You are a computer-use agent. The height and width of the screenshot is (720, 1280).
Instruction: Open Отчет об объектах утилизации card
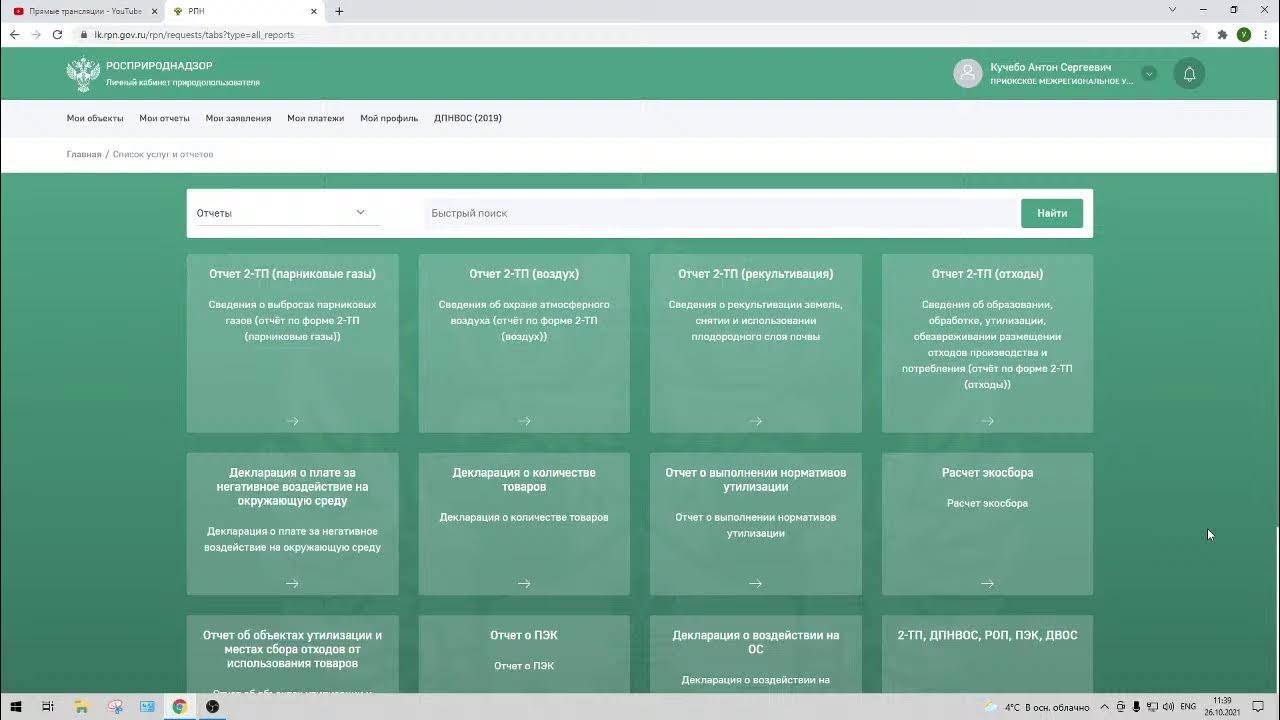pyautogui.click(x=292, y=654)
